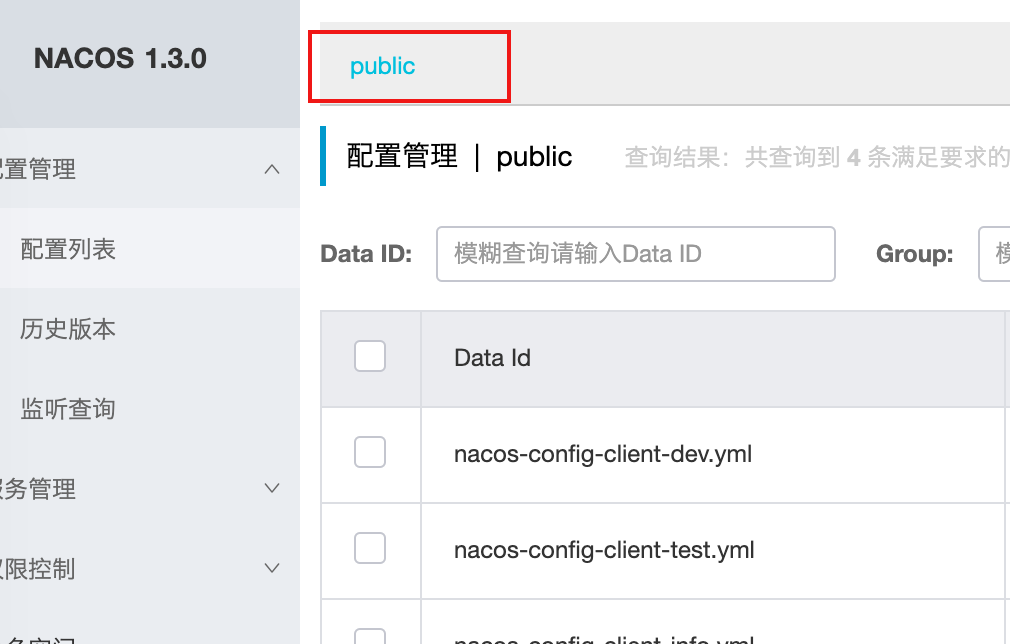Viewport: 1010px width, 644px height.
Task: Click the NACOS 1.3.0 logo title
Action: (120, 58)
